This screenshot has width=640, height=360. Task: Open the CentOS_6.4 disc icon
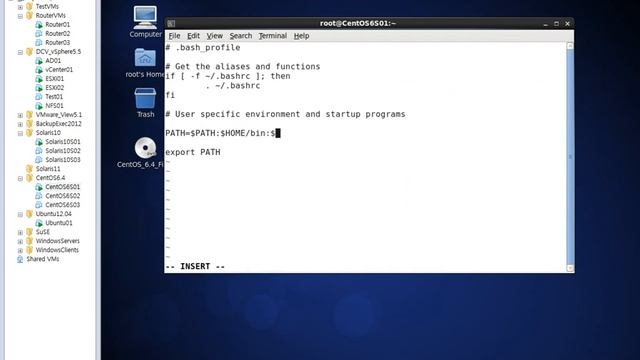pyautogui.click(x=145, y=148)
